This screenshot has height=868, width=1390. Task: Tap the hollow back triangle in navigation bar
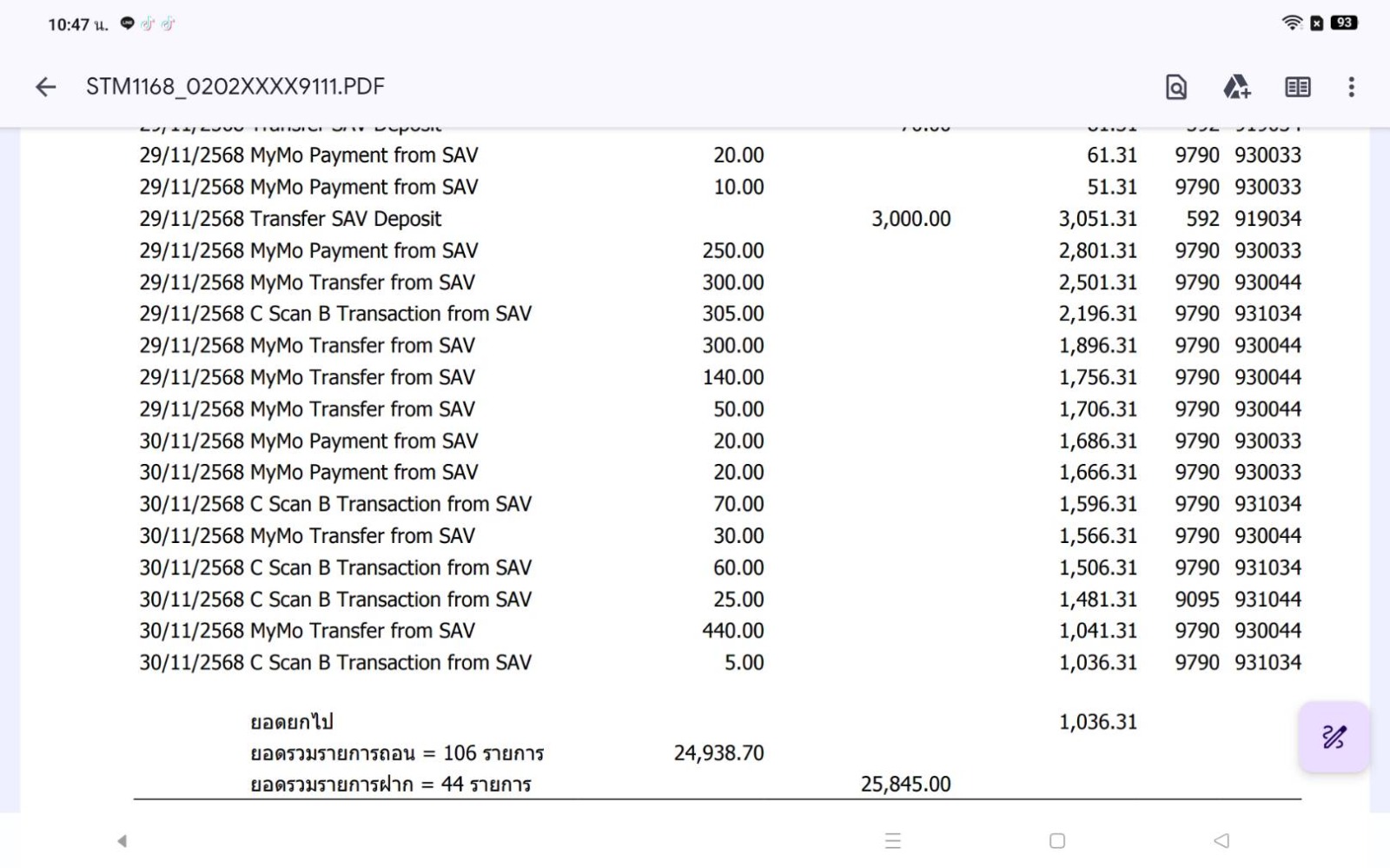tap(1221, 840)
